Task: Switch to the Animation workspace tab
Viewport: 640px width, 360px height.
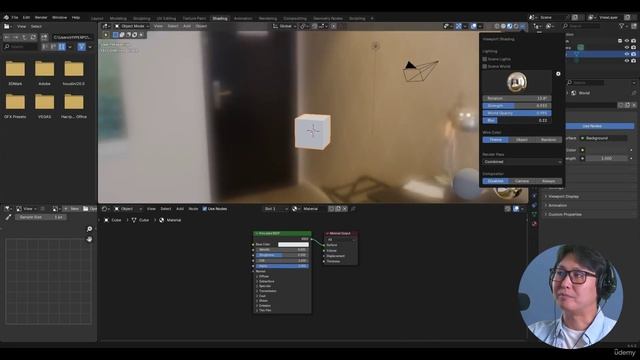Action: click(x=243, y=18)
